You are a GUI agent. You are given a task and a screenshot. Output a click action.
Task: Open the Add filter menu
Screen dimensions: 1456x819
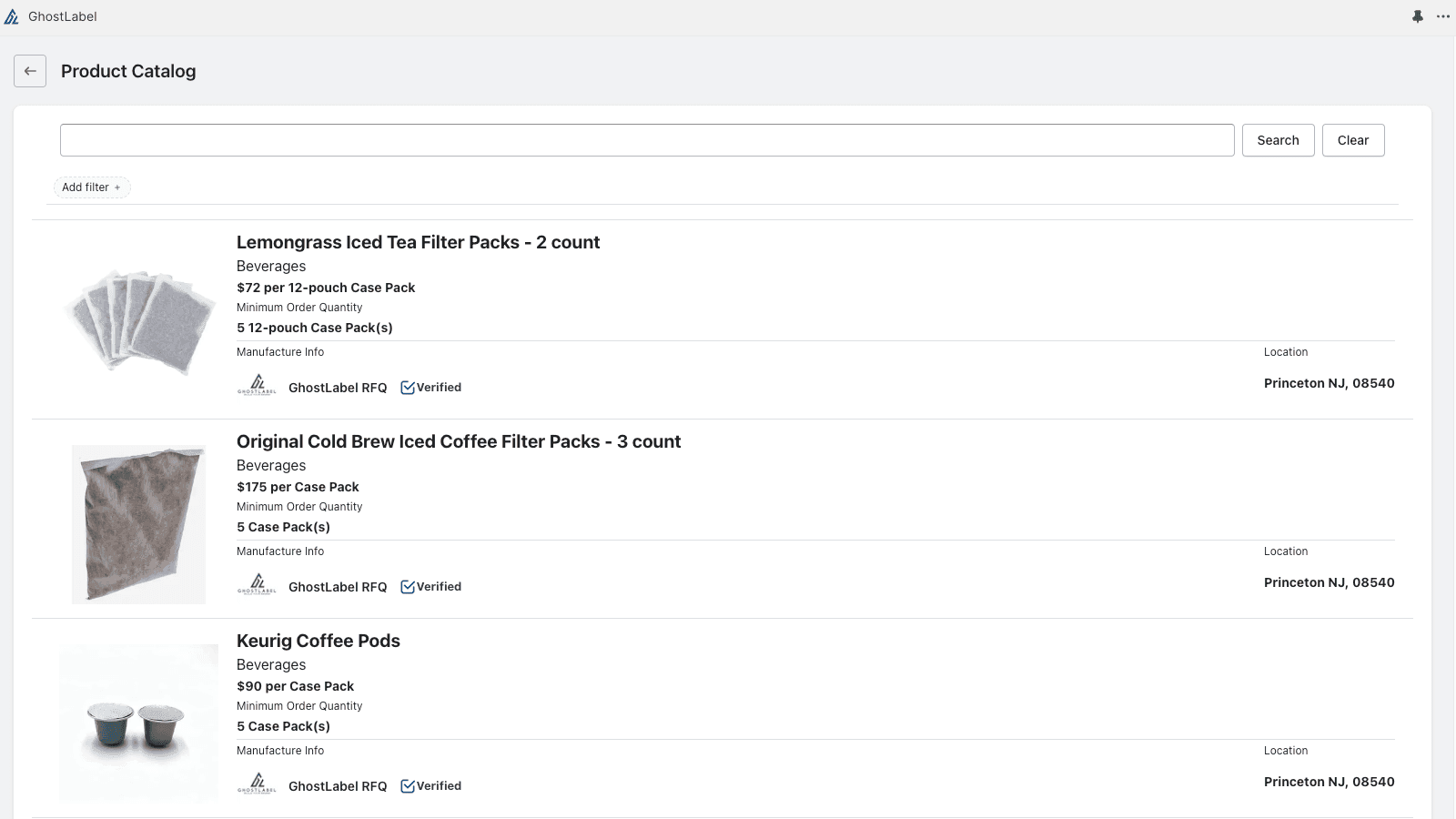click(91, 187)
